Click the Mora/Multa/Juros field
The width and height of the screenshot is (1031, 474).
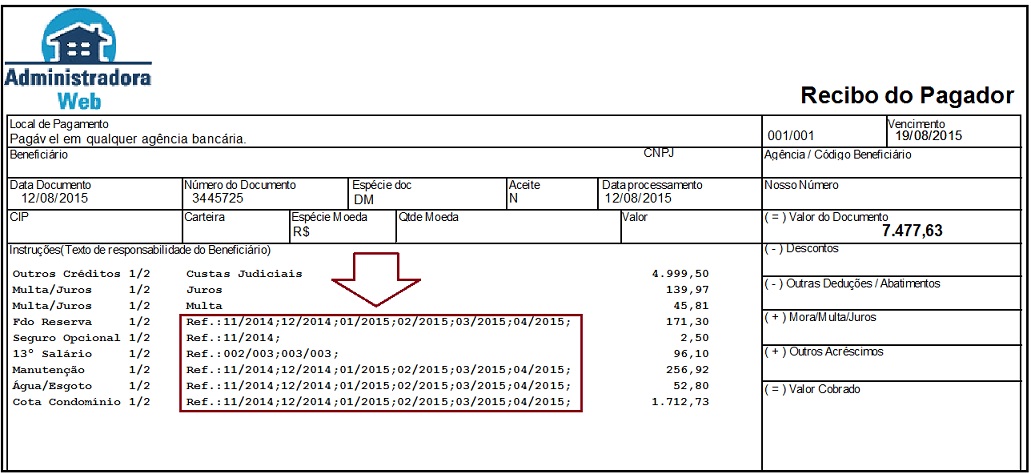click(895, 327)
